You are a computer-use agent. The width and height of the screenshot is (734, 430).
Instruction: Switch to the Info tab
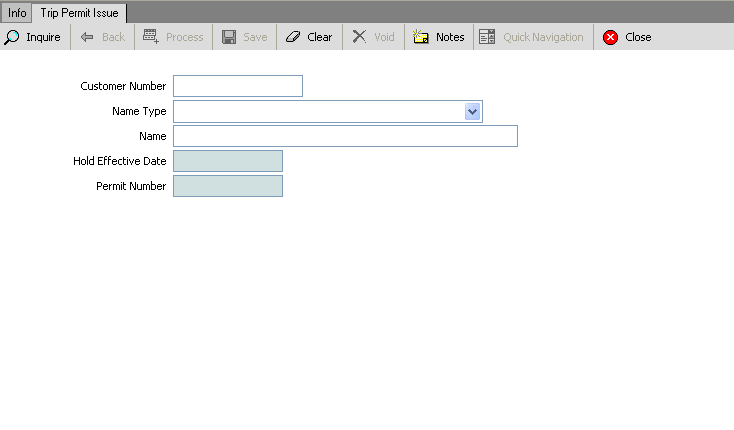pos(17,13)
